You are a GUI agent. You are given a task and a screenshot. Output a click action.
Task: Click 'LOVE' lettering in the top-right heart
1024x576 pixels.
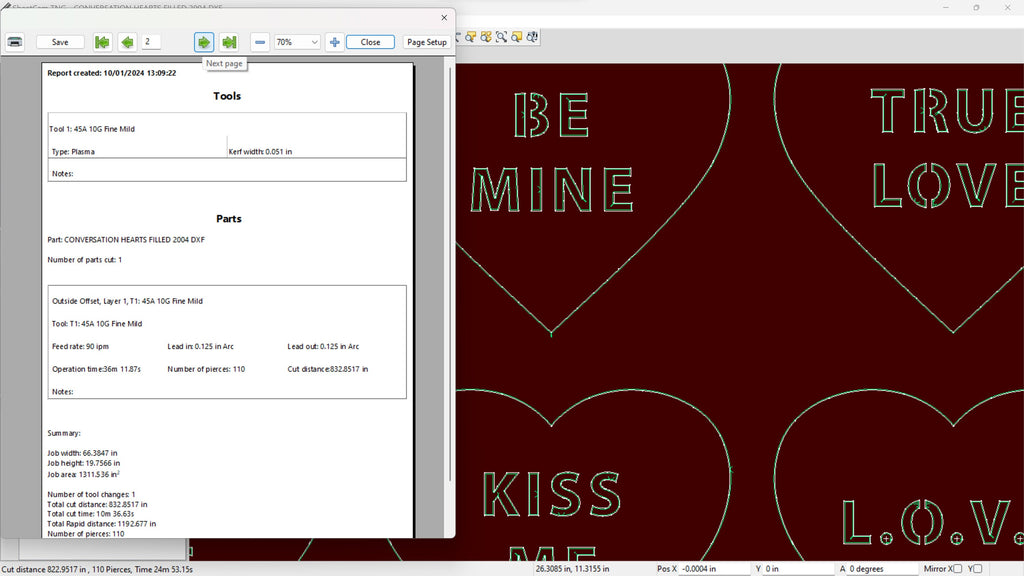(x=948, y=184)
